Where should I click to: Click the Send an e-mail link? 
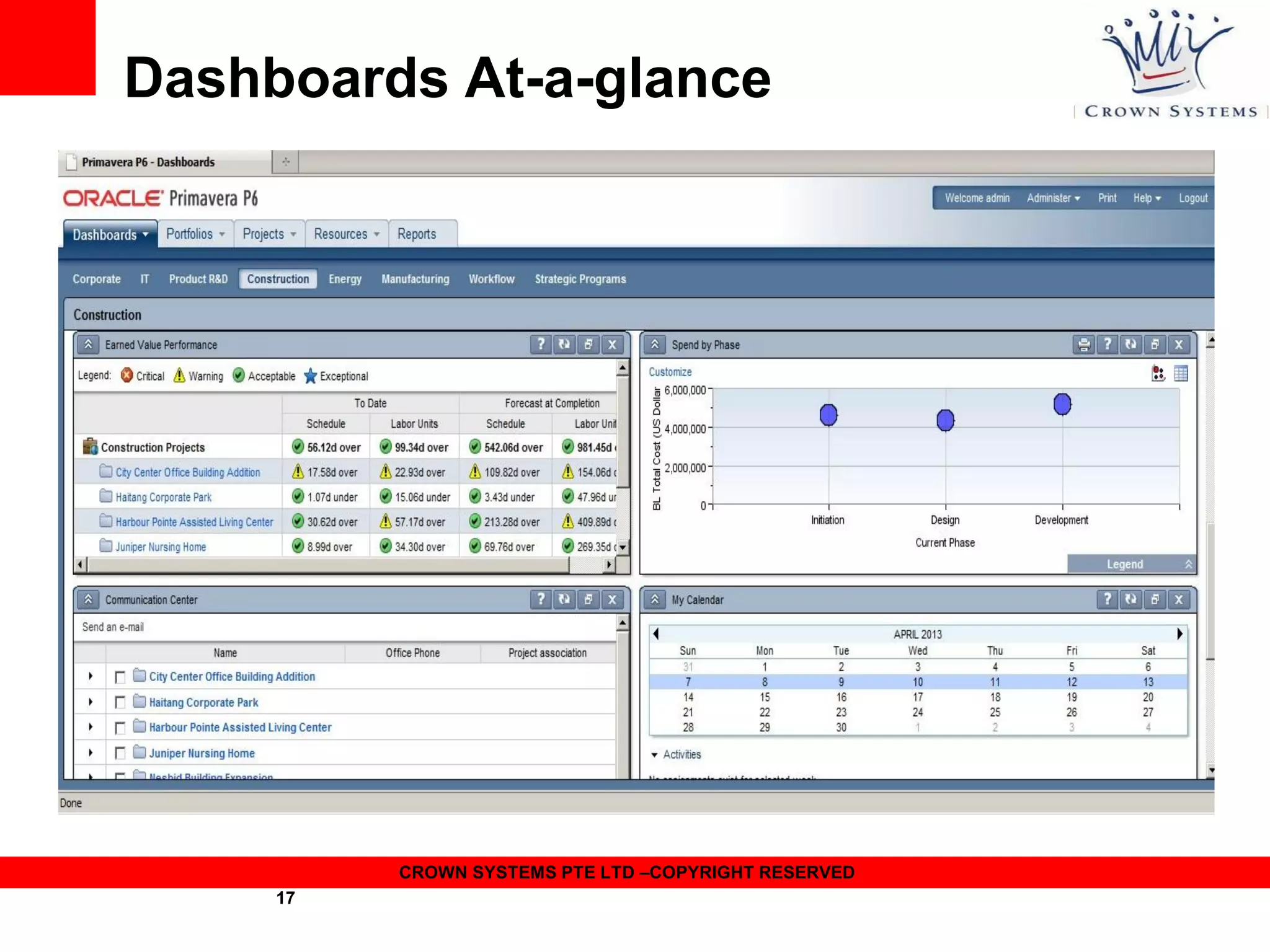pyautogui.click(x=113, y=627)
